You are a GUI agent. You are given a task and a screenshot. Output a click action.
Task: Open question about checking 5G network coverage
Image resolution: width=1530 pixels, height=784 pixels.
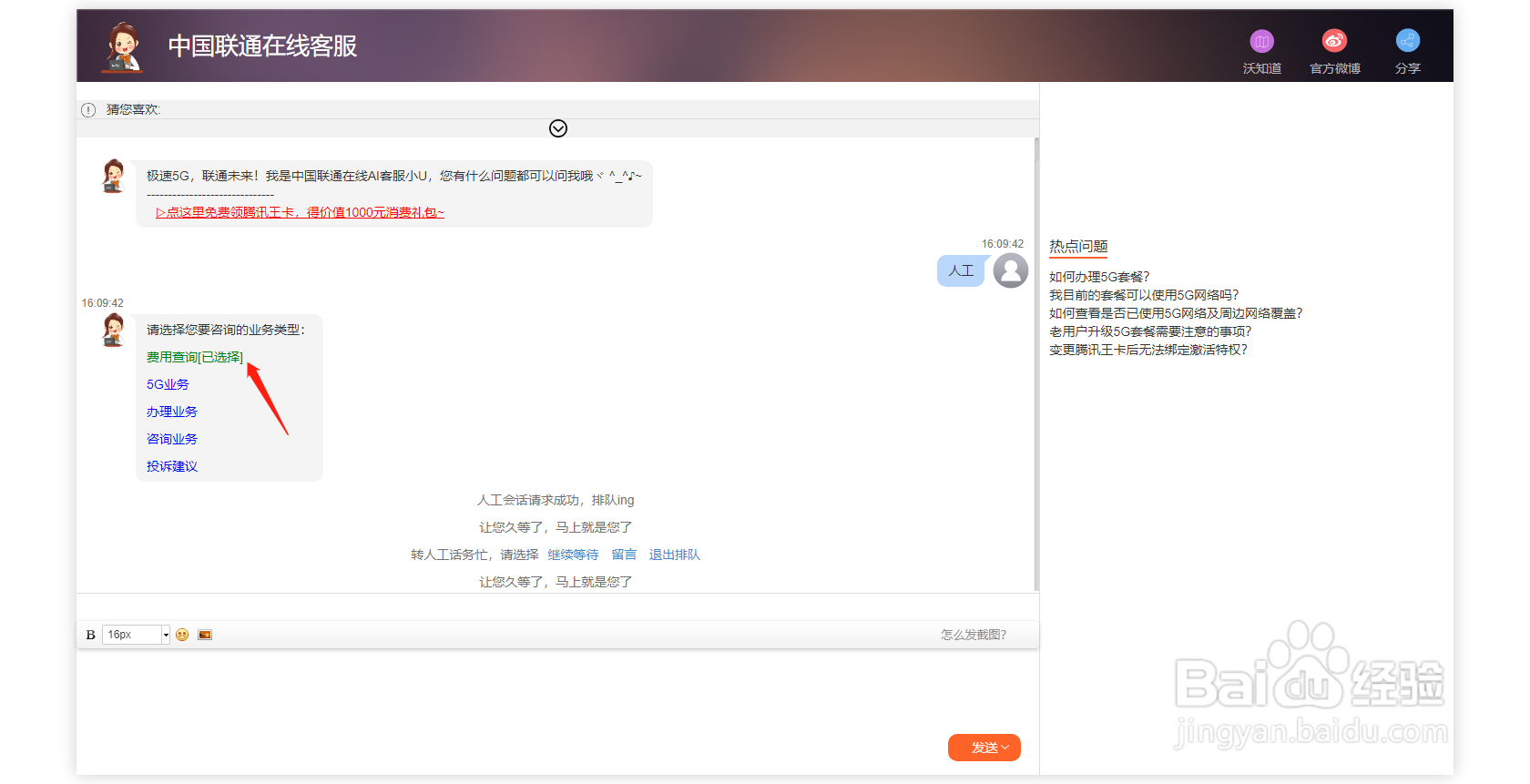point(1176,313)
